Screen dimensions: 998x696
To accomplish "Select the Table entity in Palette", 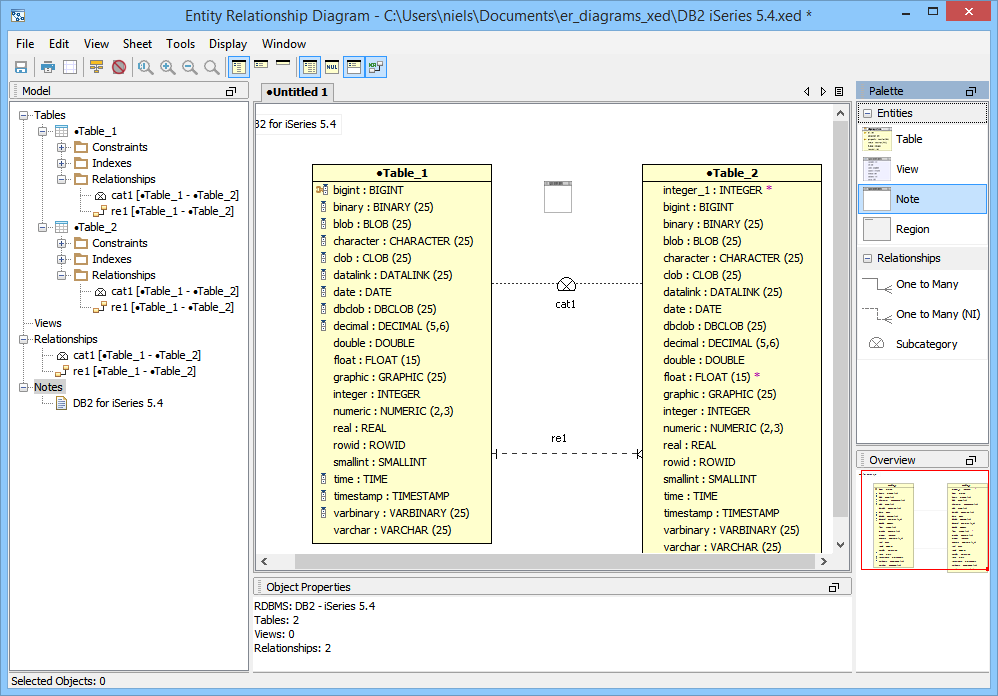I will 908,139.
